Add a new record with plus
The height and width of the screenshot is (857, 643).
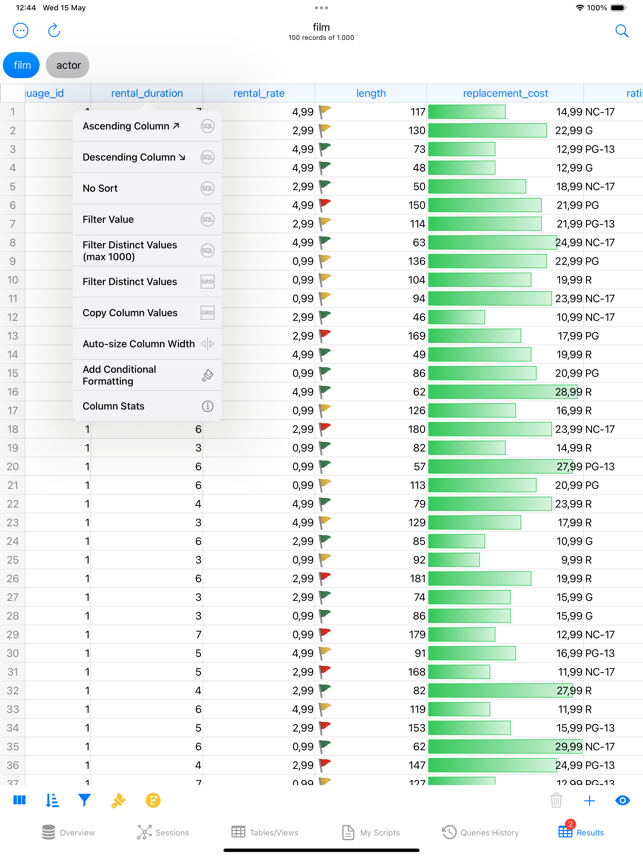point(589,800)
